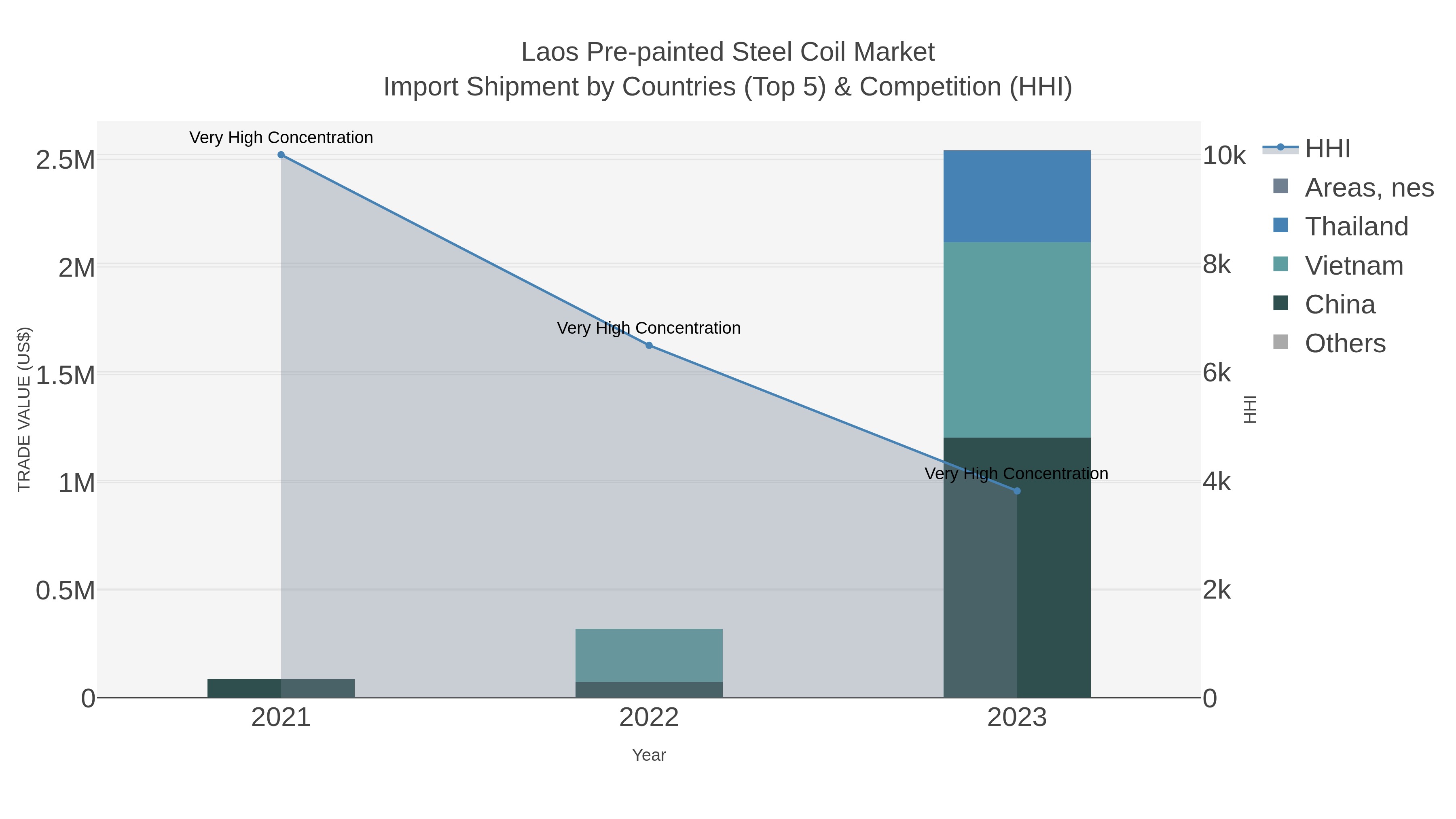
Task: Click the Vietnam segment of 2022 bar
Action: click(x=649, y=656)
